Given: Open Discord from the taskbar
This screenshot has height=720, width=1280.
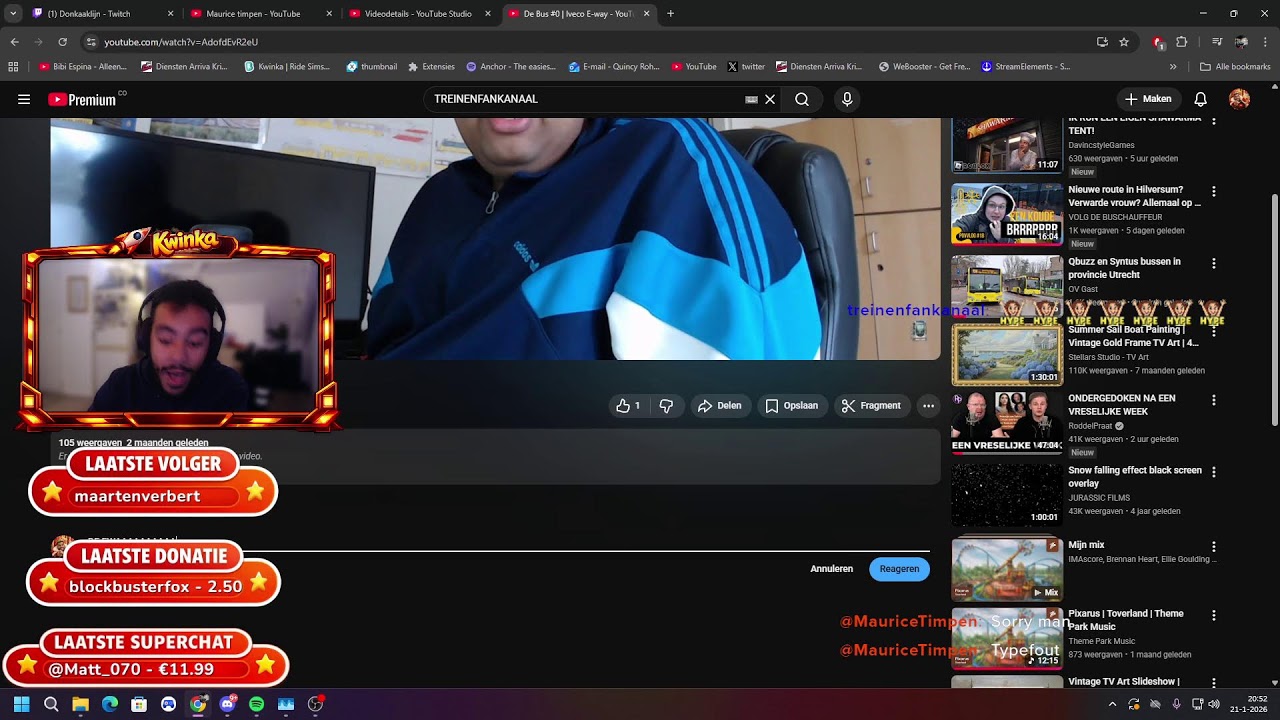Looking at the screenshot, I should (227, 704).
